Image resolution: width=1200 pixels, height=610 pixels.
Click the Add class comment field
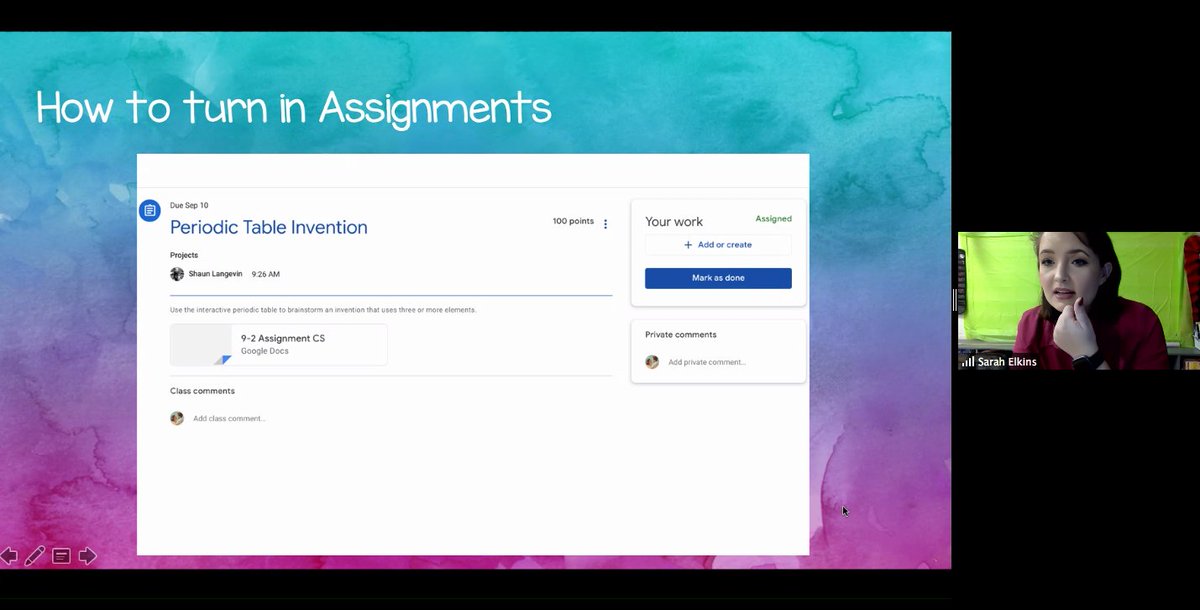pos(229,419)
